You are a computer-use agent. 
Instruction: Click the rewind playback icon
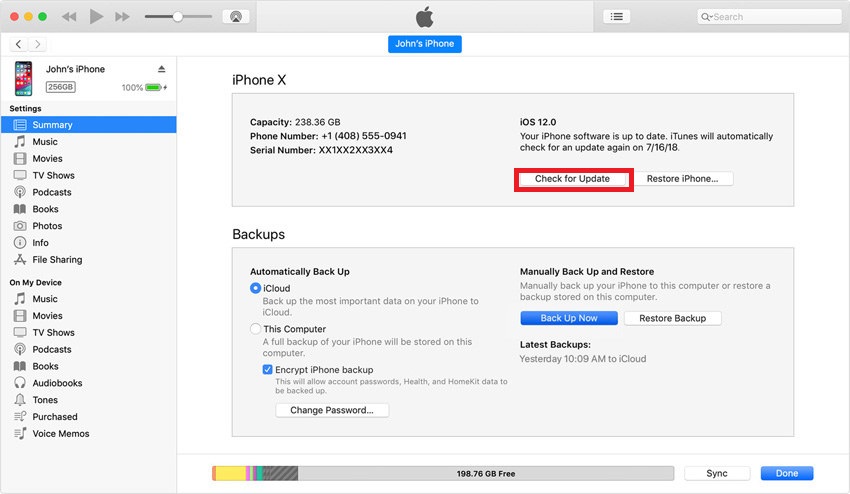point(69,17)
